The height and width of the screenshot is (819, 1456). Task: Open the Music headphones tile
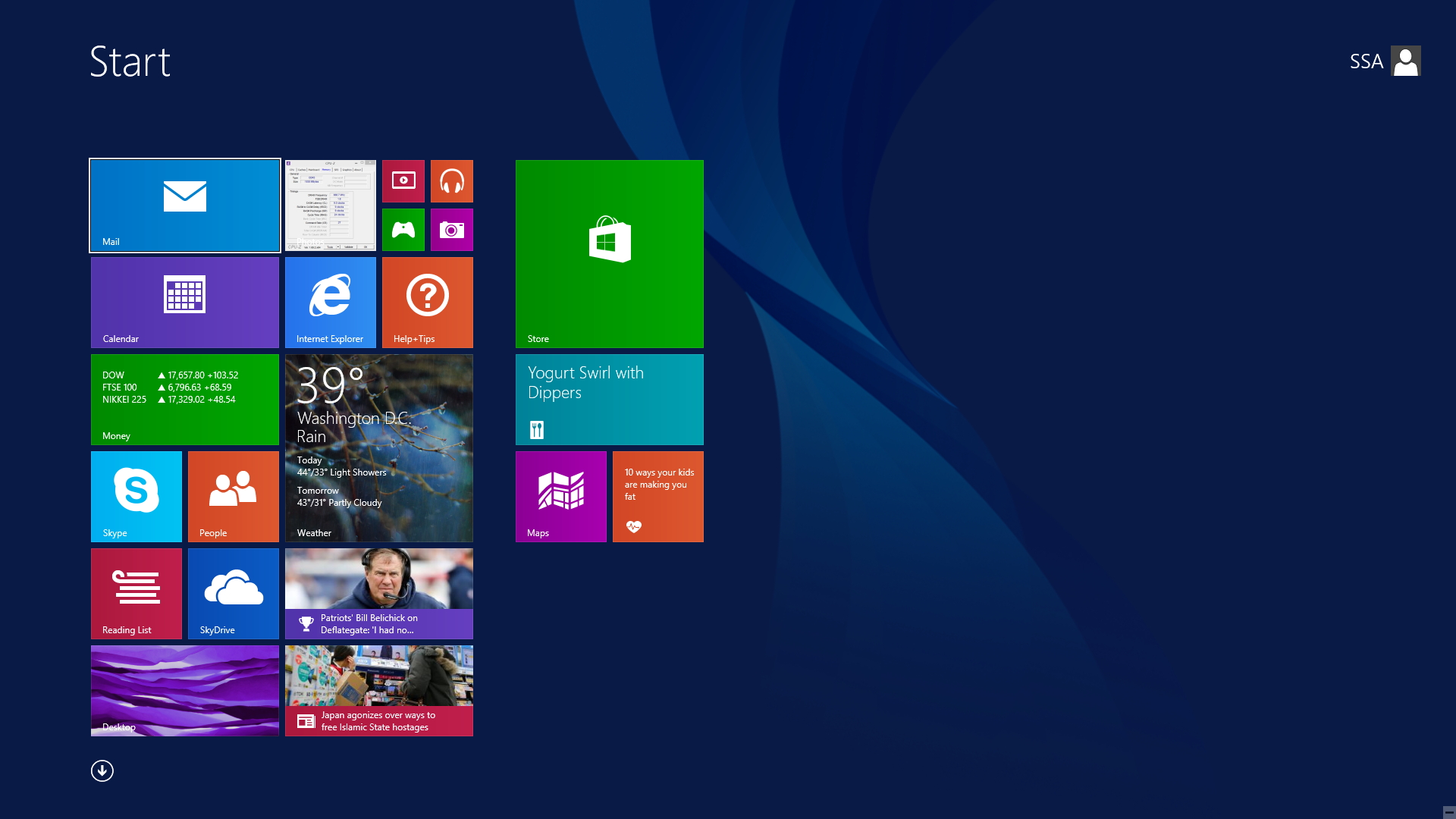coord(452,181)
